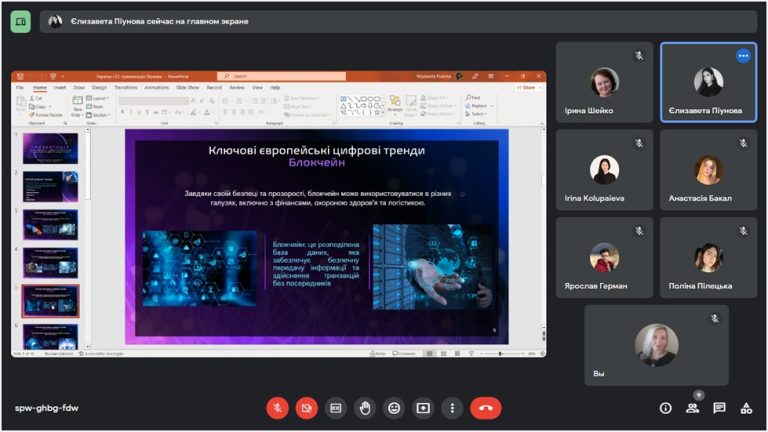Click the Copy button in Clipboard group
768x432 pixels.
tap(38, 107)
